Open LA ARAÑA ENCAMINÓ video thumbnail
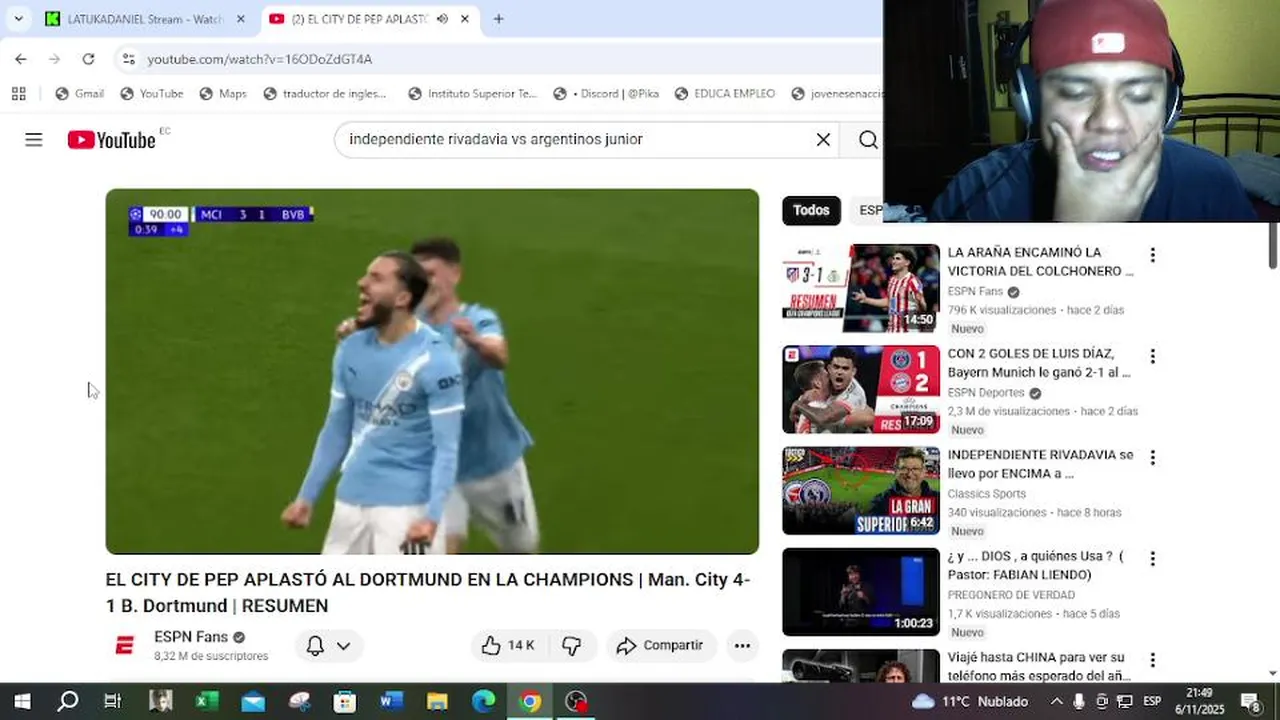Image resolution: width=1280 pixels, height=720 pixels. (x=861, y=288)
